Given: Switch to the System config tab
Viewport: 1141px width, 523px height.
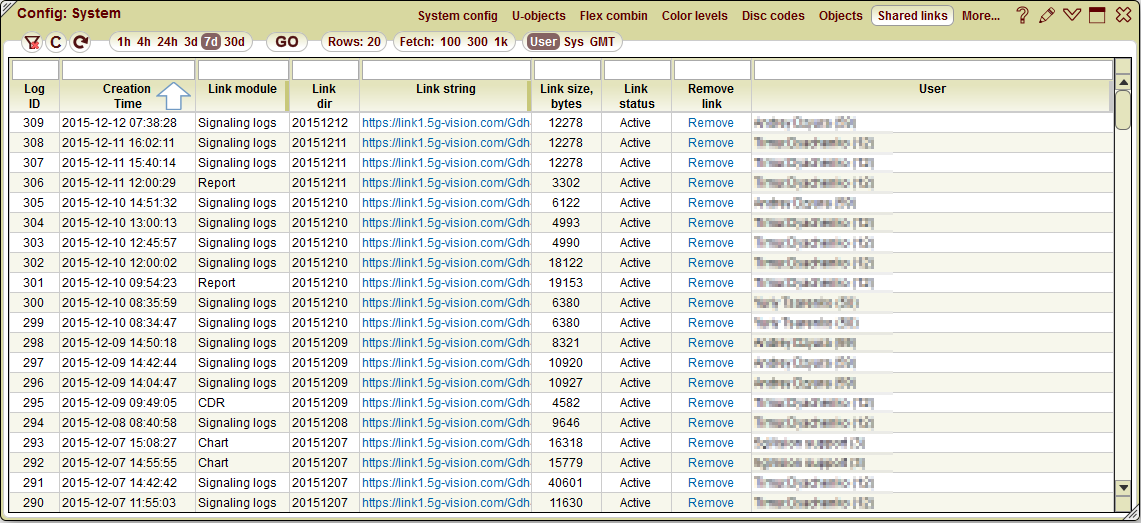Looking at the screenshot, I should click(457, 16).
